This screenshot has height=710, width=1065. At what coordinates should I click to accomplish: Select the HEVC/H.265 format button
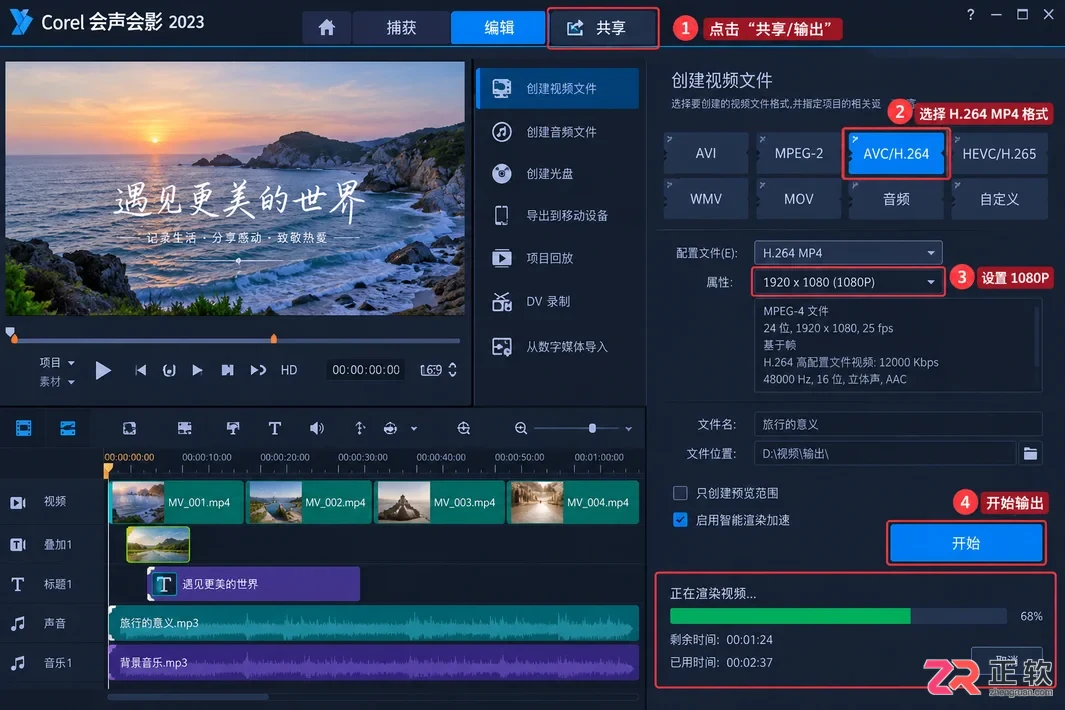click(999, 154)
